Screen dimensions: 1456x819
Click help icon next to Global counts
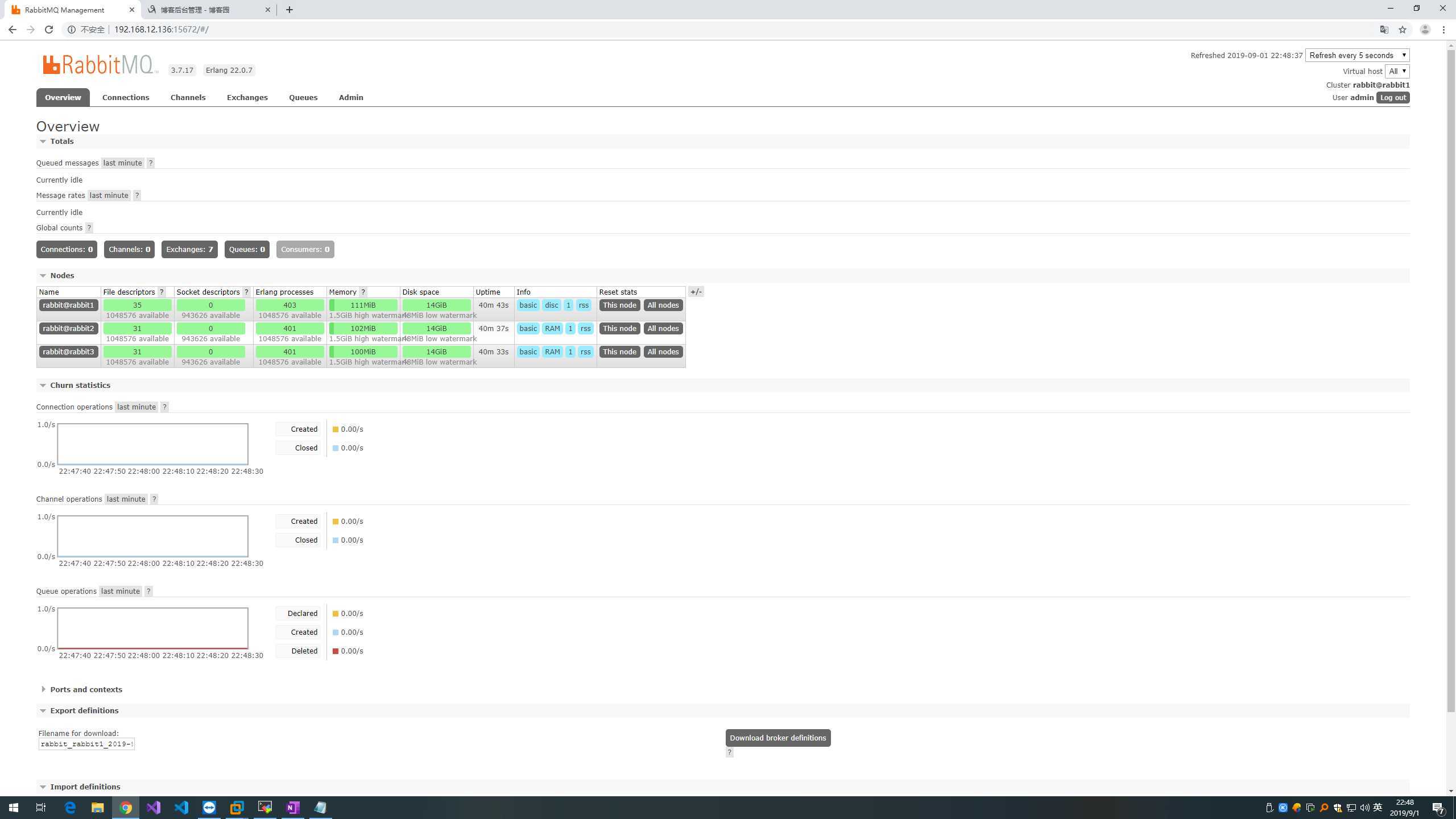pyautogui.click(x=89, y=228)
